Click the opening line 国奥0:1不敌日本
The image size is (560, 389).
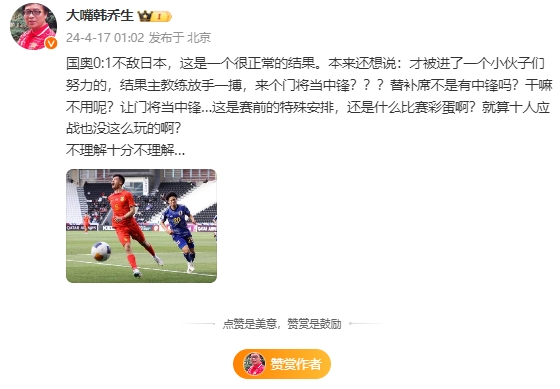coord(117,64)
